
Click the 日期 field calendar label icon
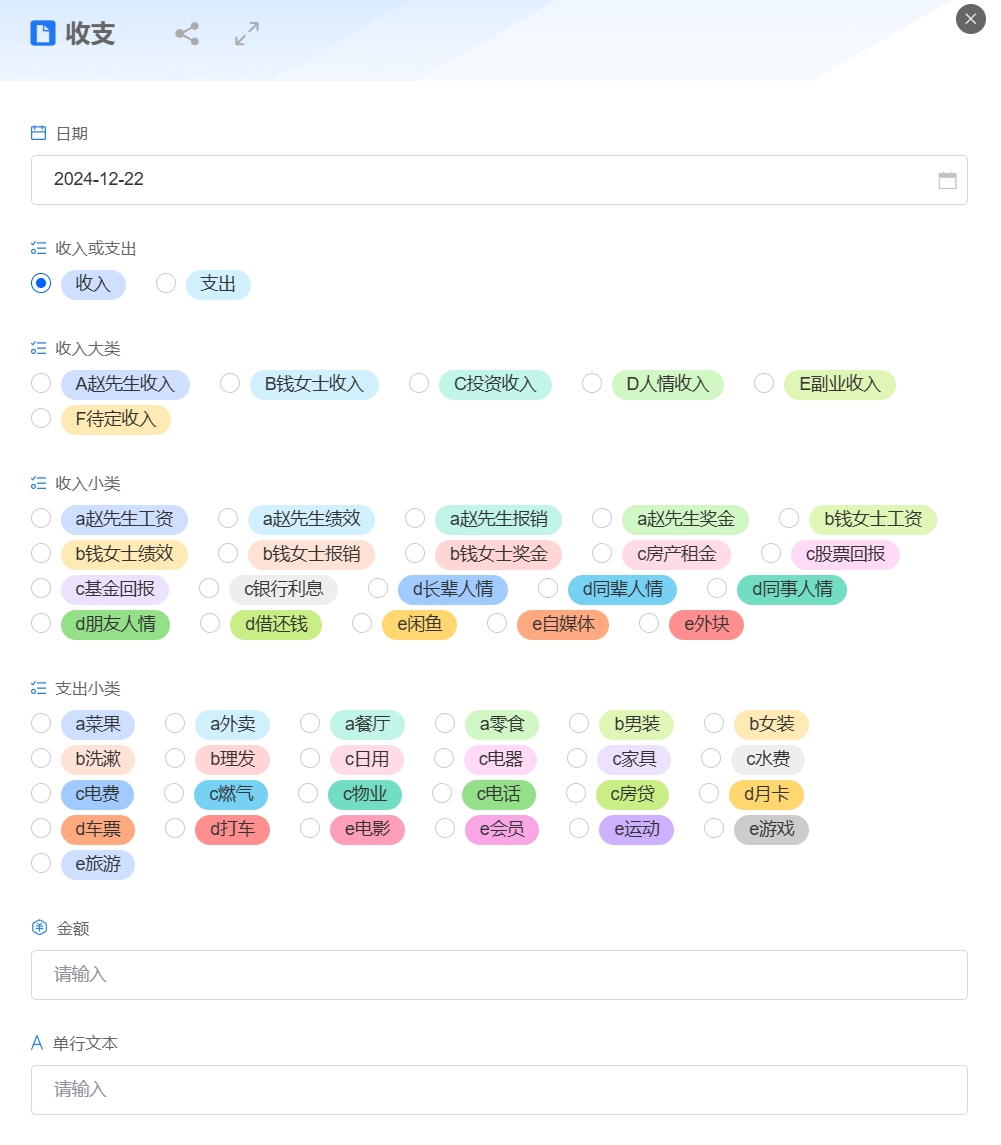(39, 133)
